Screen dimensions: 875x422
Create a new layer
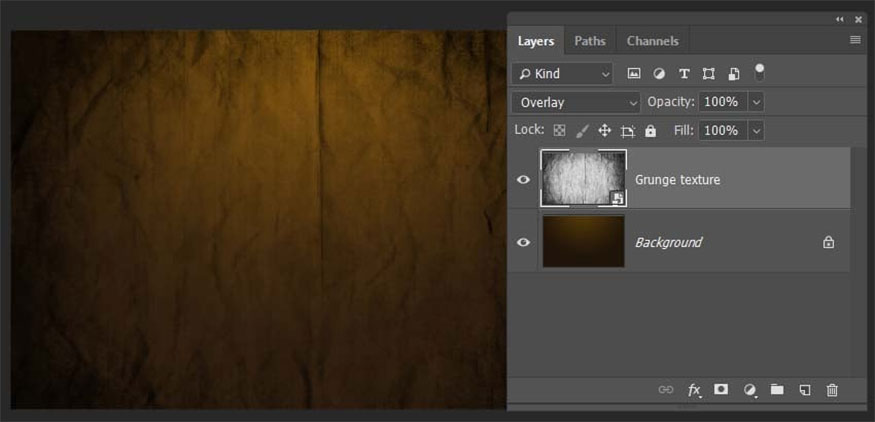tap(804, 390)
